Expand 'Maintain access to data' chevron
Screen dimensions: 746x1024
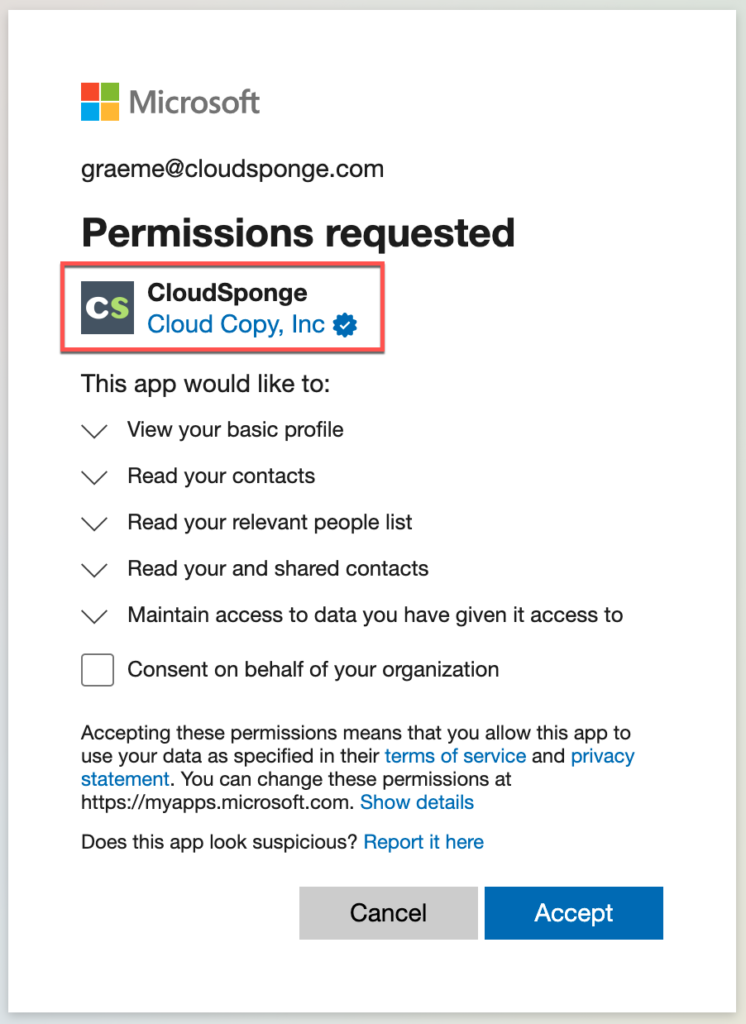click(x=95, y=616)
